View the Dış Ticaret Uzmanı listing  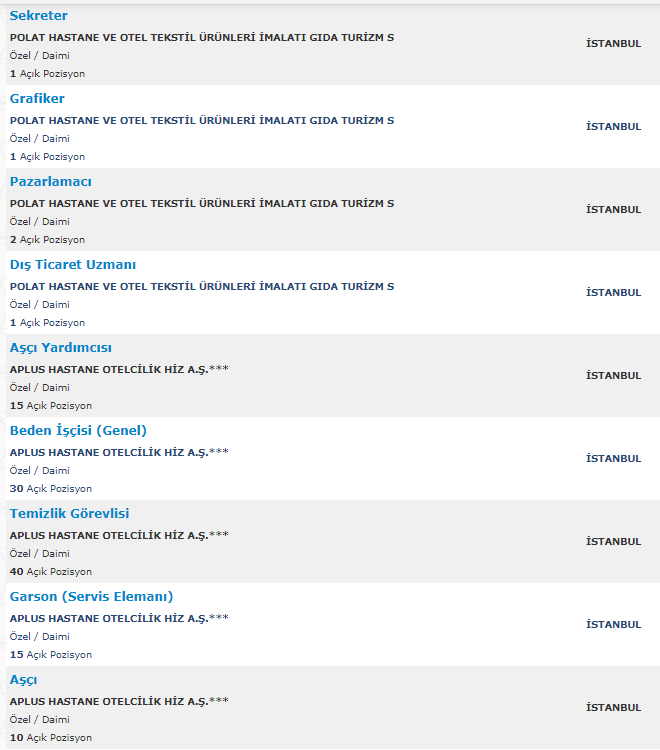click(73, 265)
